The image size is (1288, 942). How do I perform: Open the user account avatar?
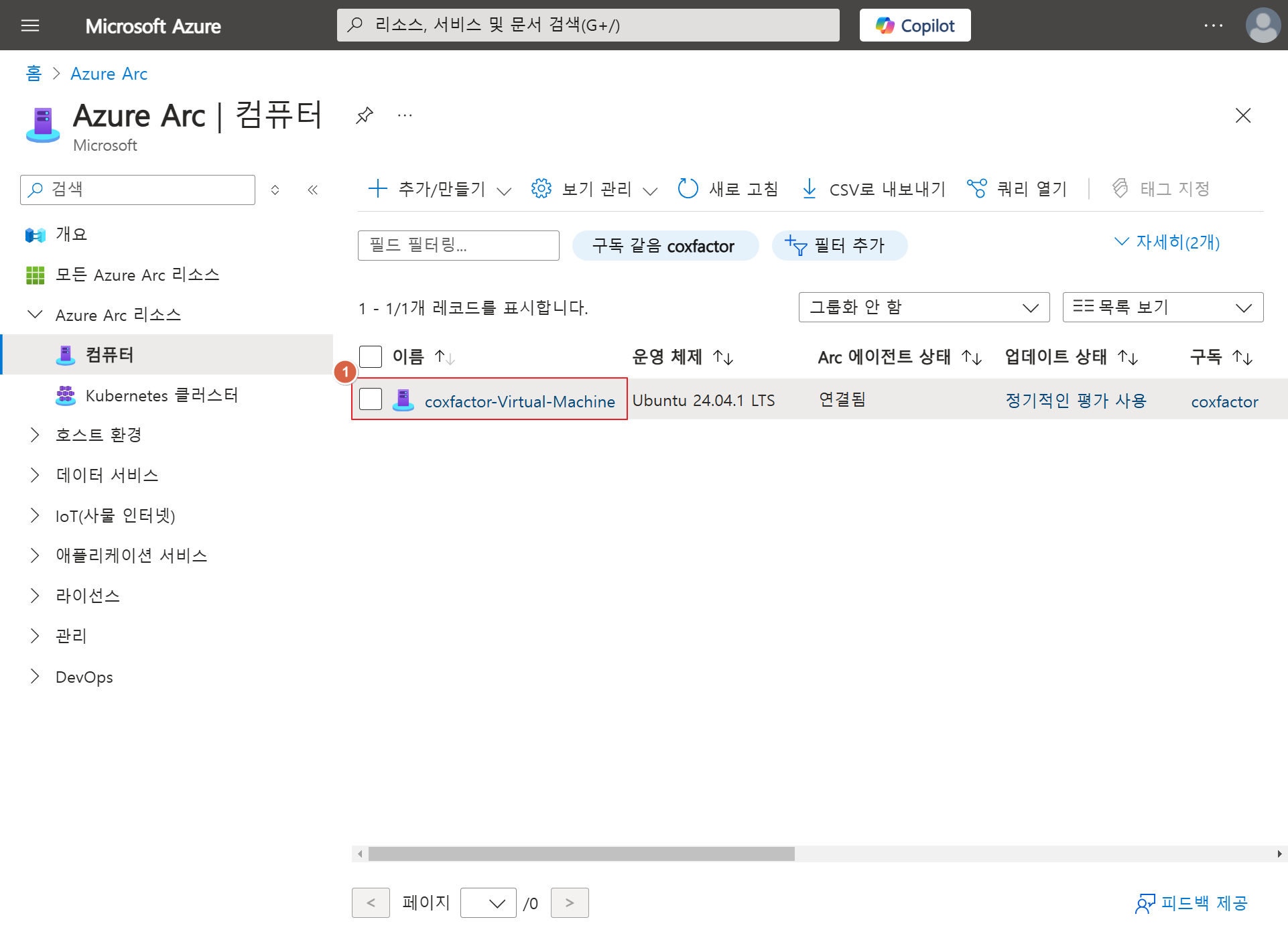(x=1263, y=25)
